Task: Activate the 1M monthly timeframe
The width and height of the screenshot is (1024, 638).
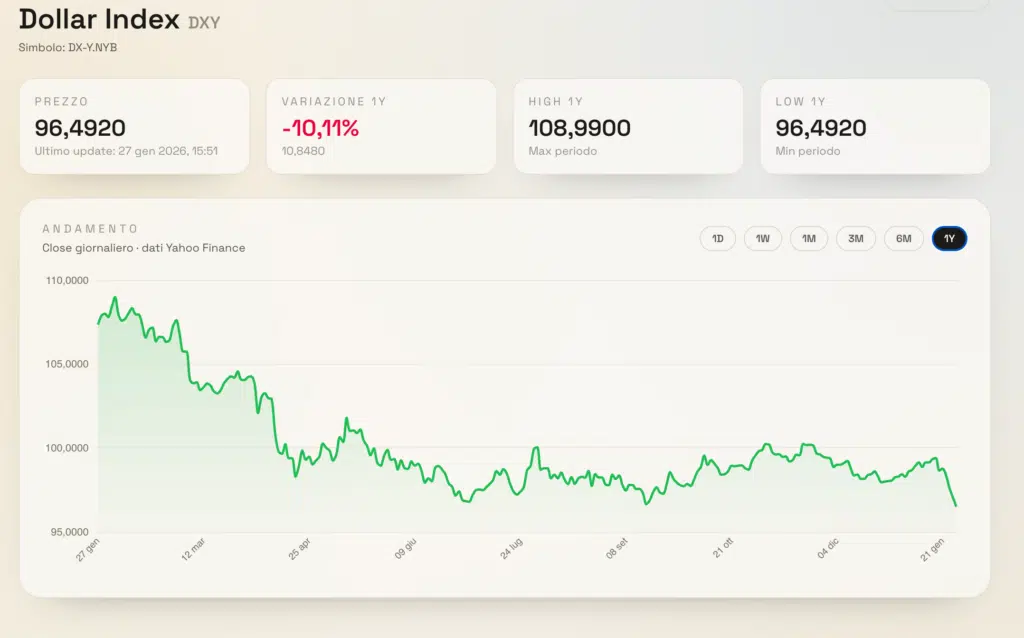Action: (809, 238)
